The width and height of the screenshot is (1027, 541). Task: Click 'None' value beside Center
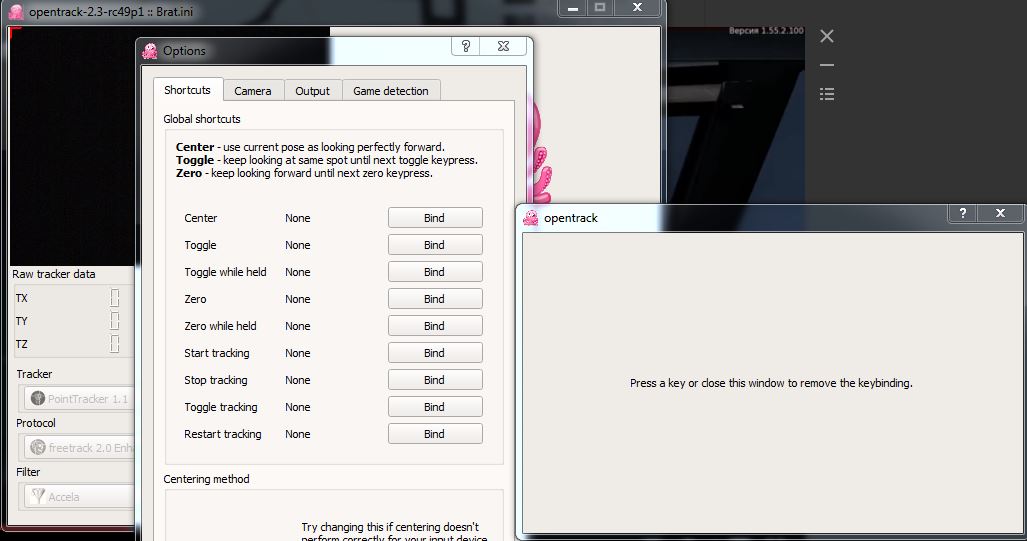[x=297, y=218]
